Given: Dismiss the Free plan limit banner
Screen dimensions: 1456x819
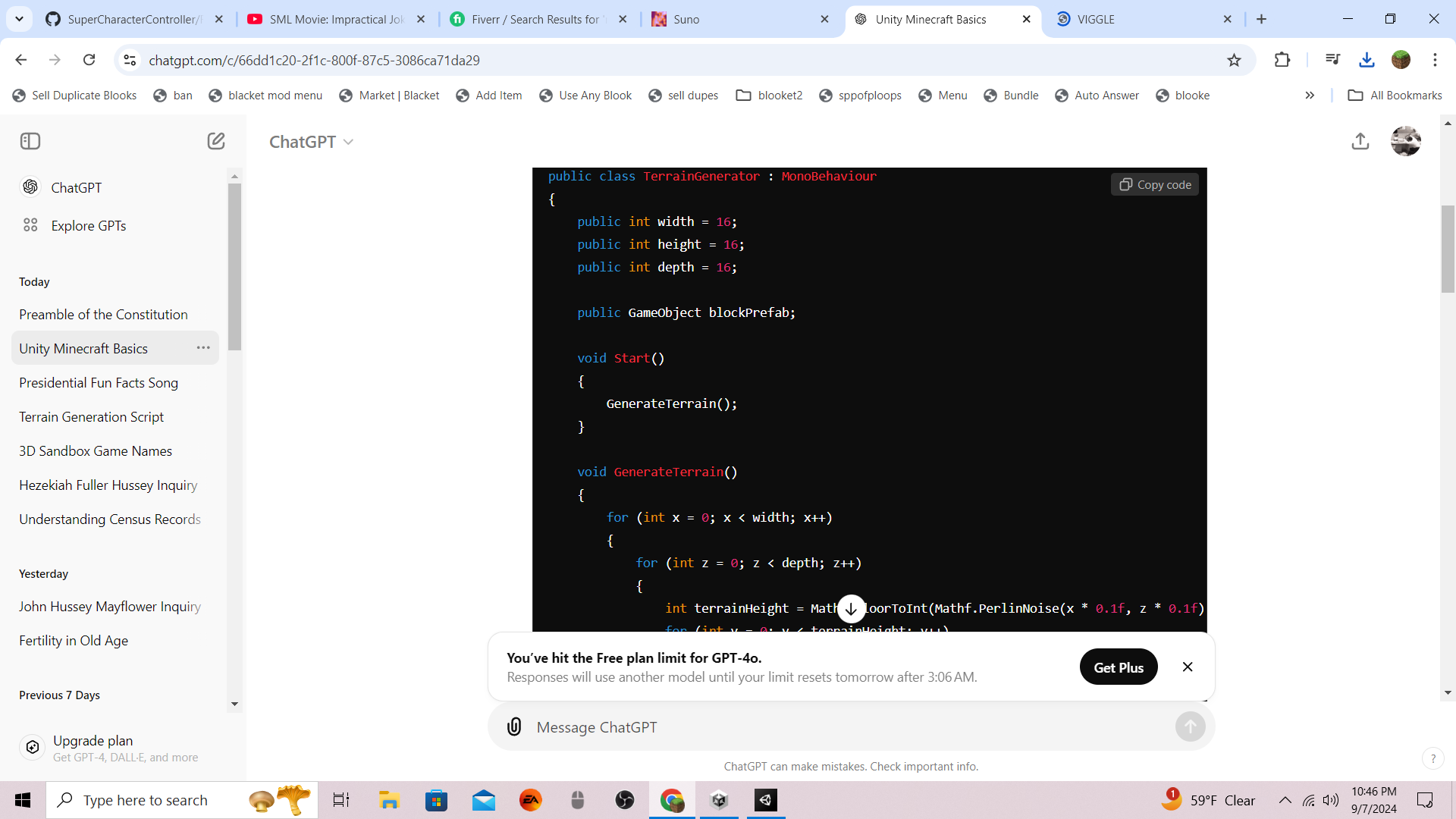Looking at the screenshot, I should point(1188,667).
